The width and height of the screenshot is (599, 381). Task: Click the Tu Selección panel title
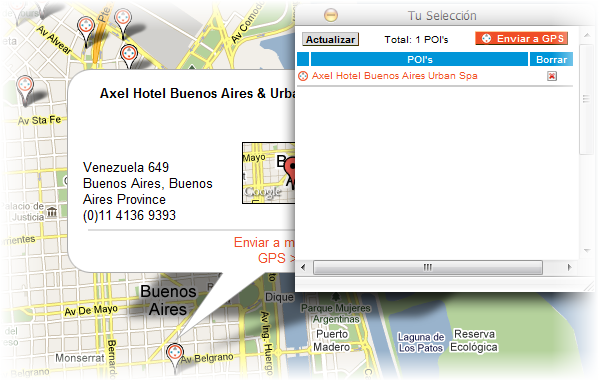point(442,16)
